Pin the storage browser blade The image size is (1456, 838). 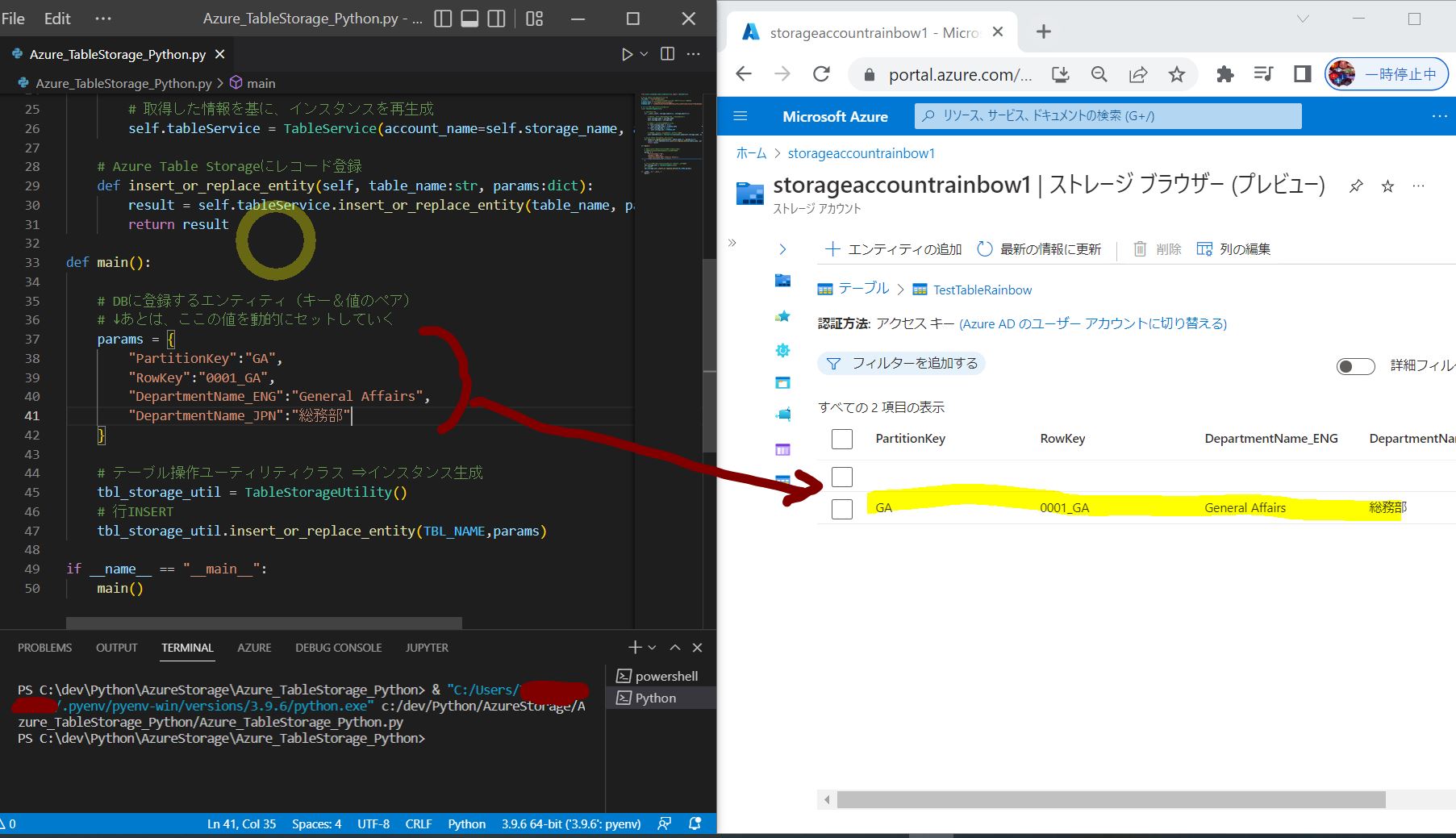point(1356,186)
